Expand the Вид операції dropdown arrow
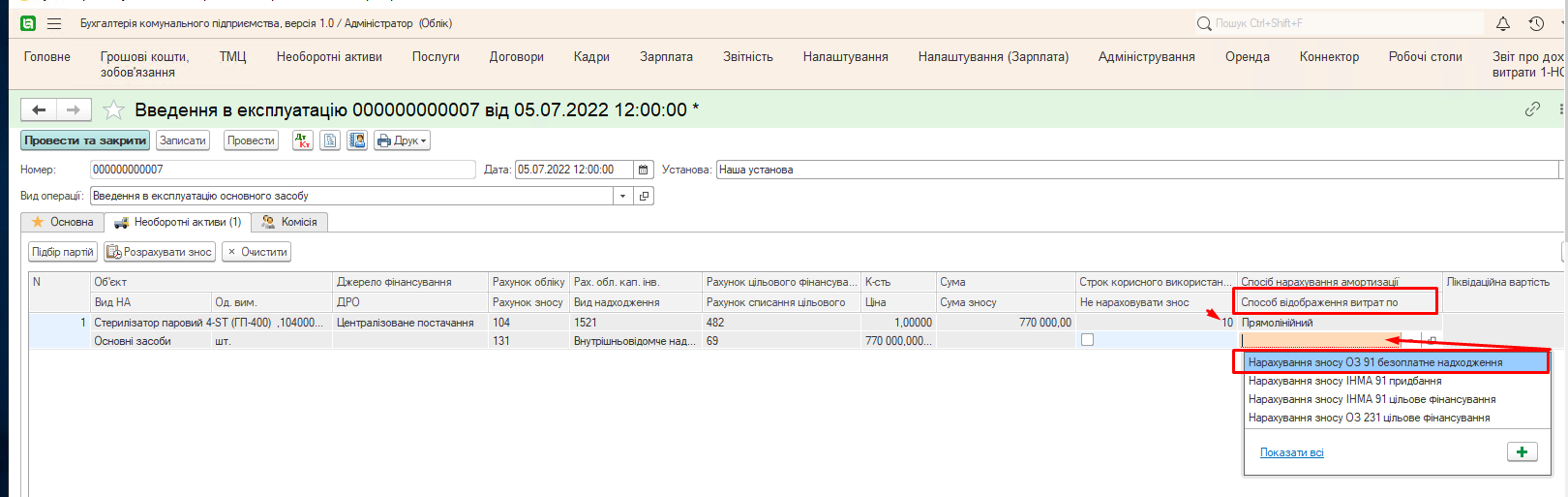1568x497 pixels. coord(622,196)
